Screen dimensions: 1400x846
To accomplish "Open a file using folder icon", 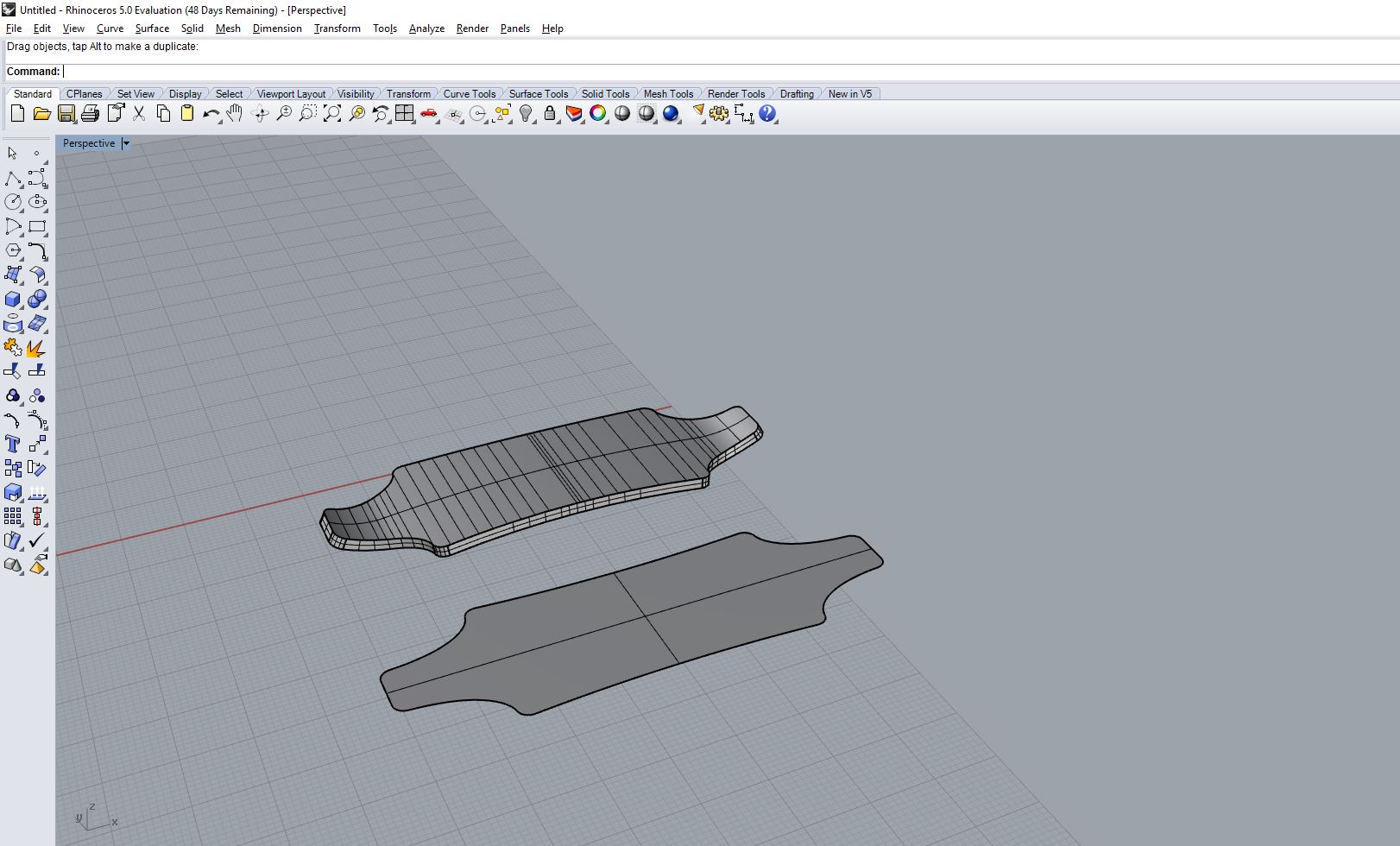I will click(x=41, y=113).
